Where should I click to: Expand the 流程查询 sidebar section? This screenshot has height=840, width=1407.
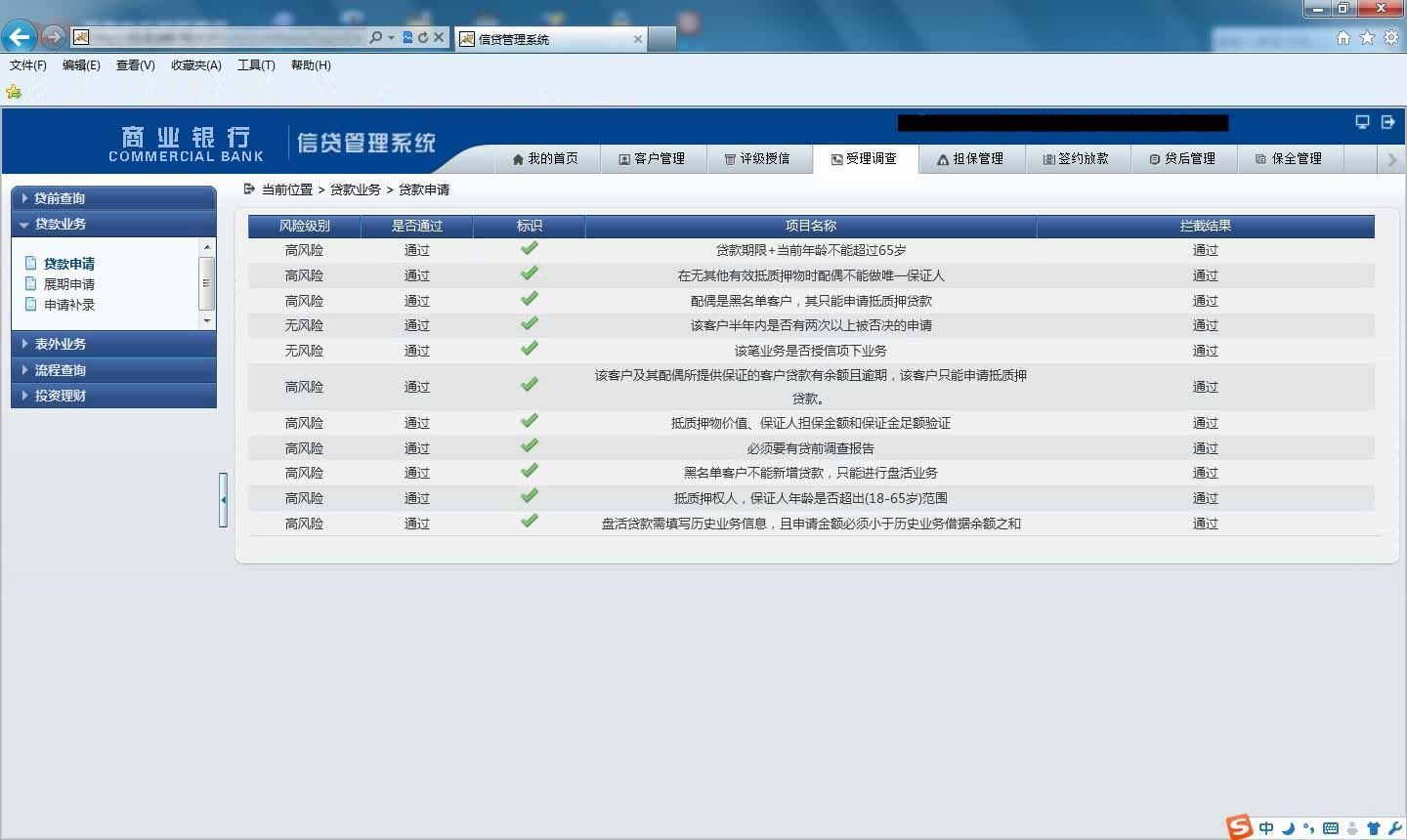113,370
